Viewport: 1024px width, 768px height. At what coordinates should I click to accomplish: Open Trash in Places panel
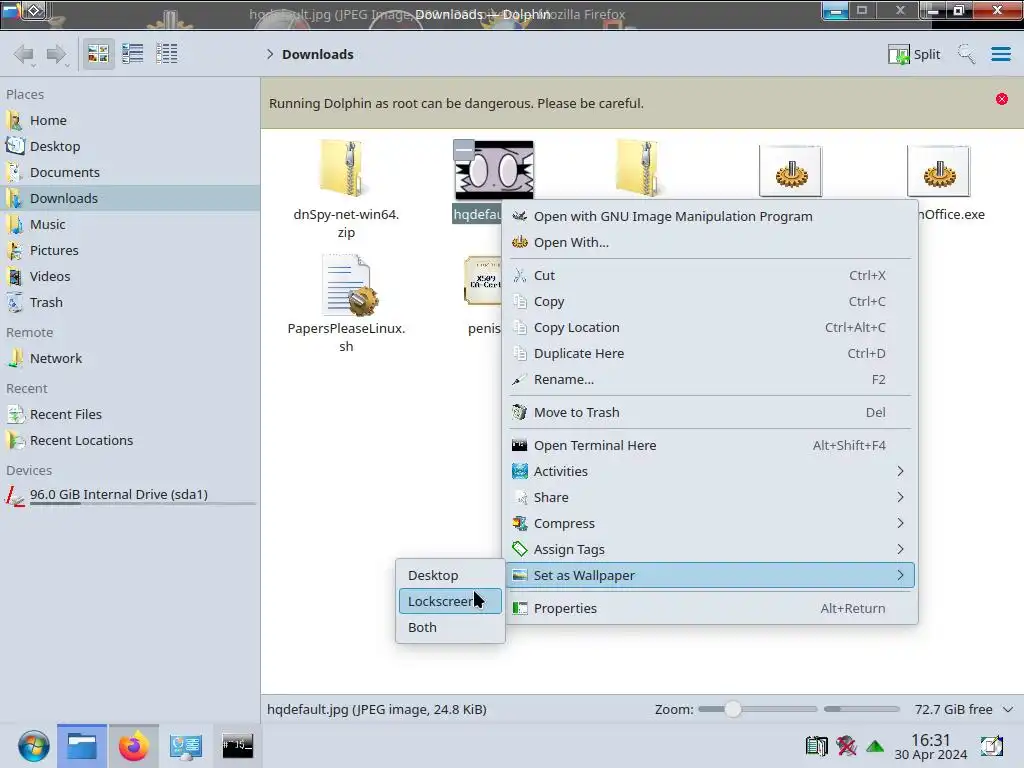tap(130, 303)
